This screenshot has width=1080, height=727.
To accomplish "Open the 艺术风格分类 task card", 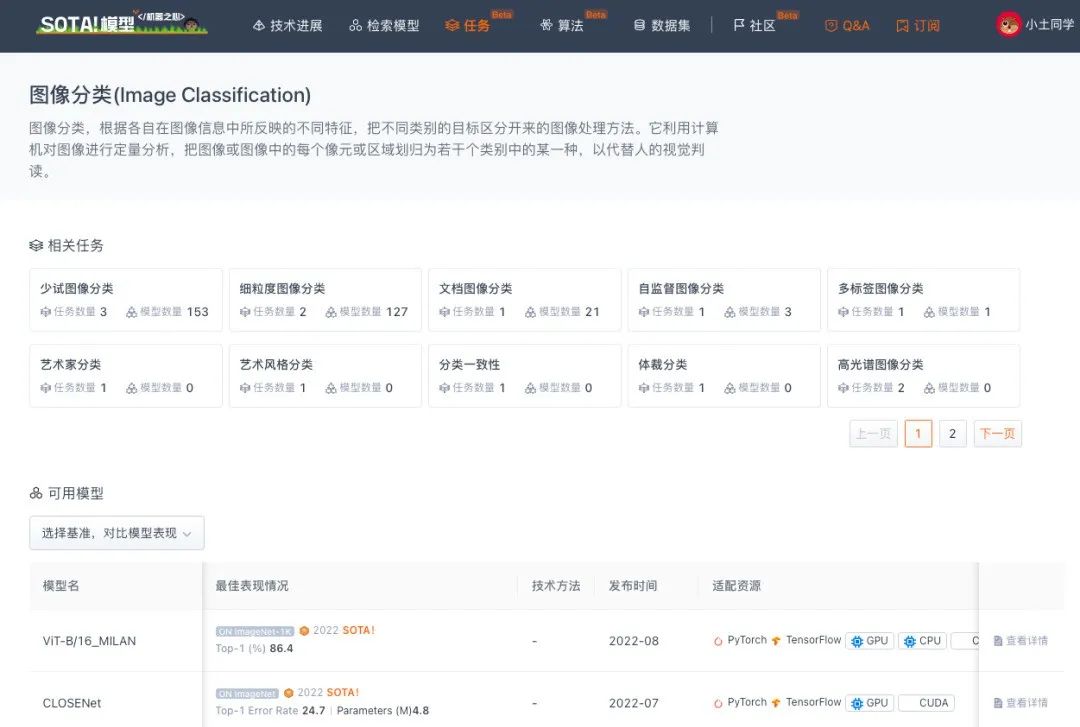I will [325, 376].
